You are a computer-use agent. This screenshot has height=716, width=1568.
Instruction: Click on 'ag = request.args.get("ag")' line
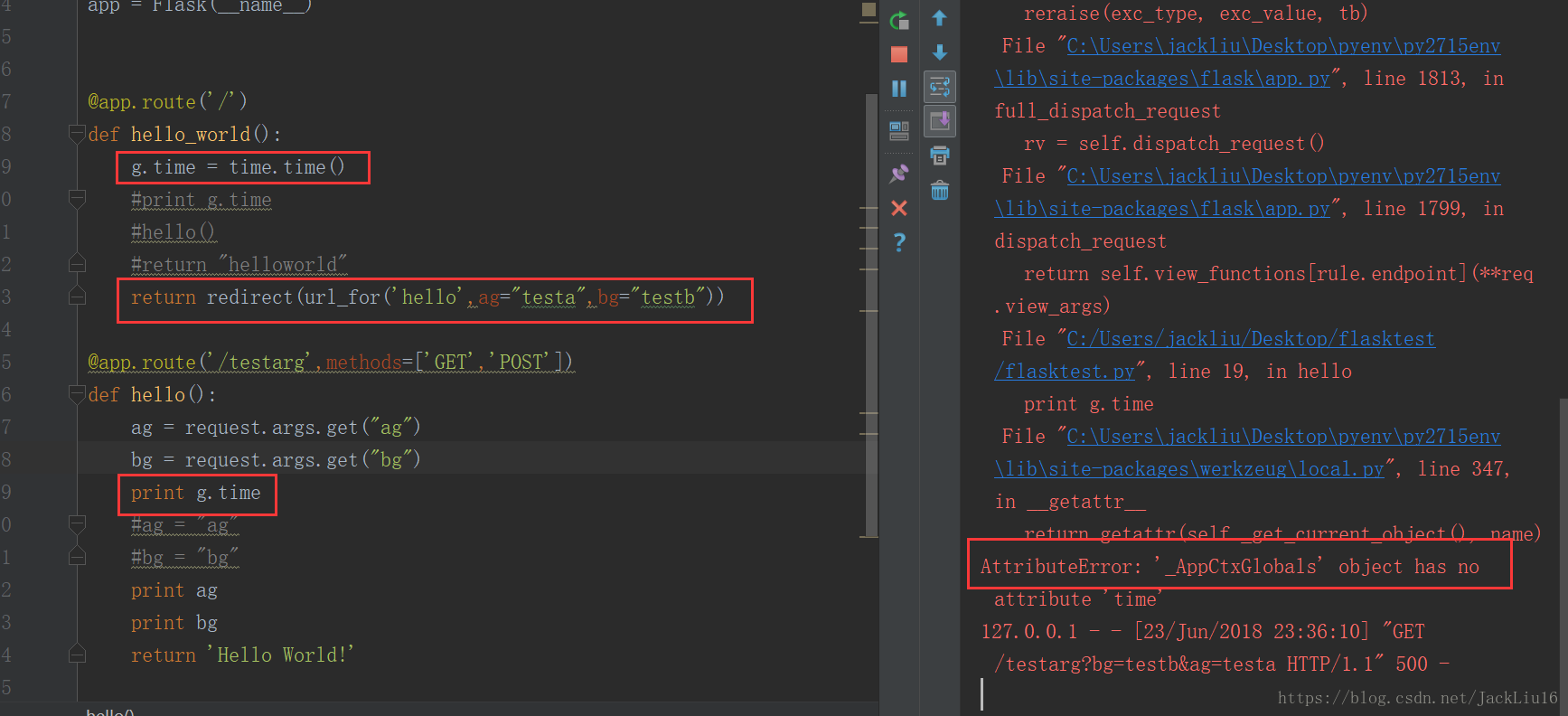[276, 428]
